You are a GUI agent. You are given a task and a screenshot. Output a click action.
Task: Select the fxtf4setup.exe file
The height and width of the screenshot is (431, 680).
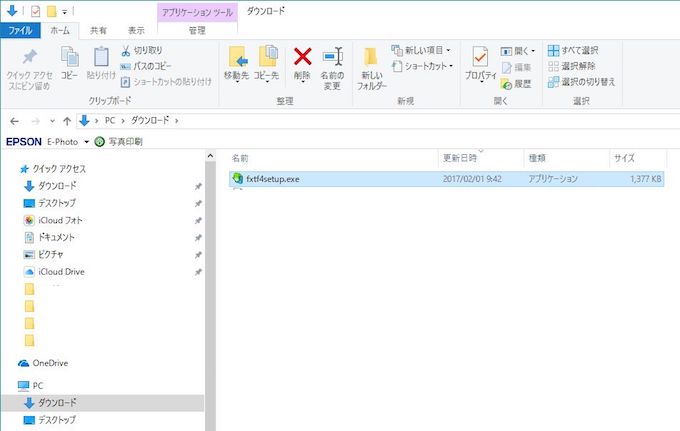(273, 179)
